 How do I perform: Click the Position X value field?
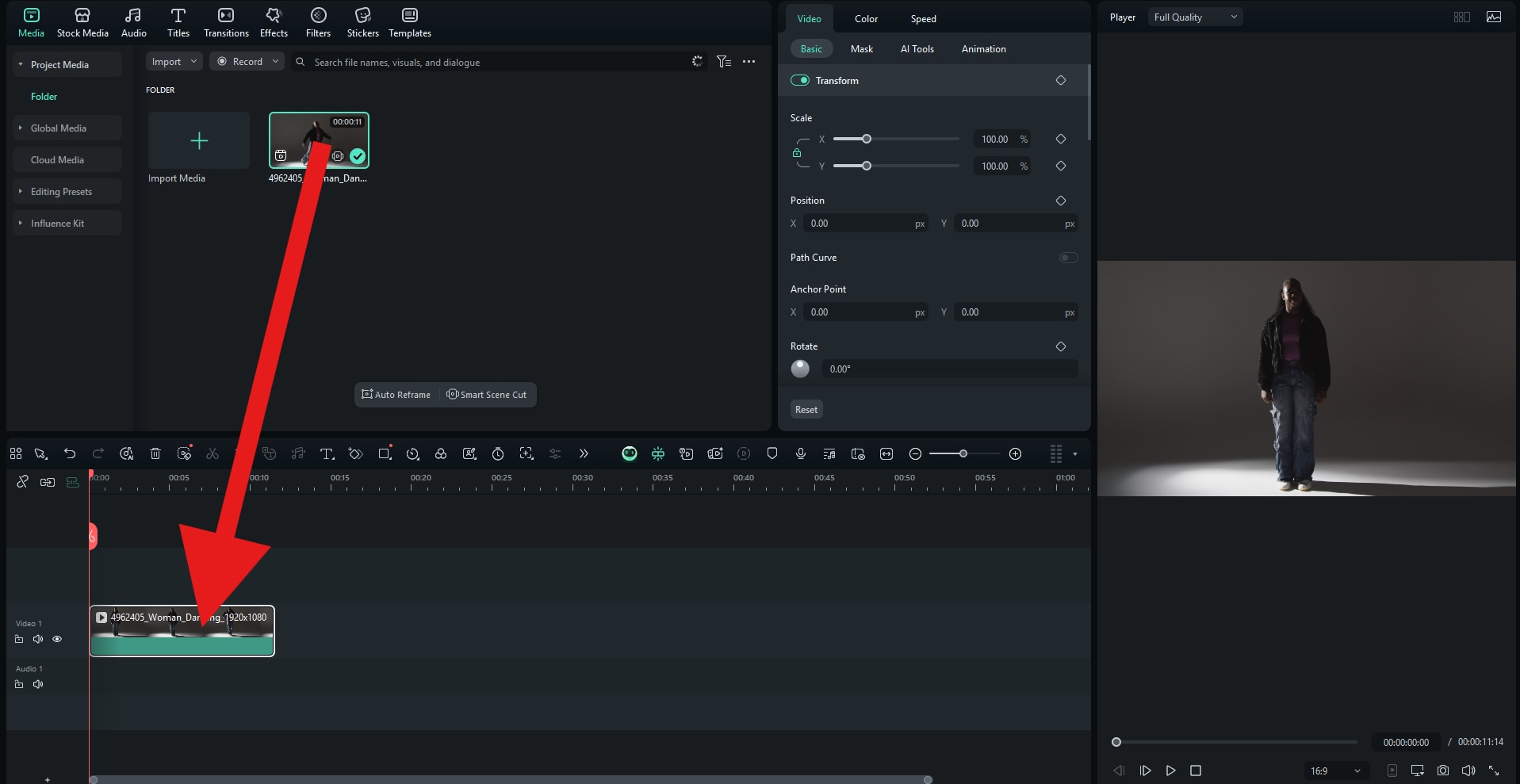pyautogui.click(x=866, y=224)
